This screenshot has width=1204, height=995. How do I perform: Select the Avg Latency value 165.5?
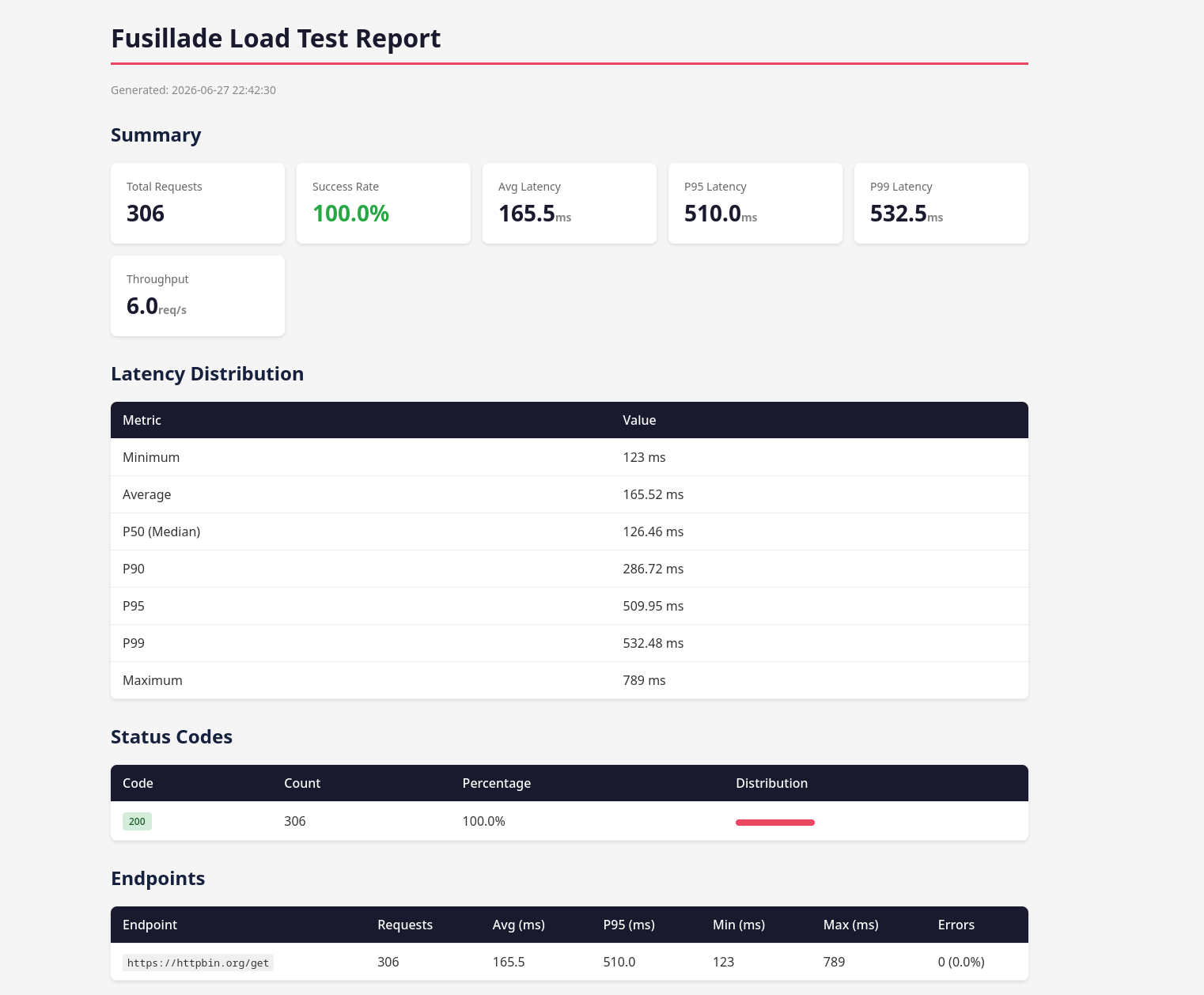point(527,214)
